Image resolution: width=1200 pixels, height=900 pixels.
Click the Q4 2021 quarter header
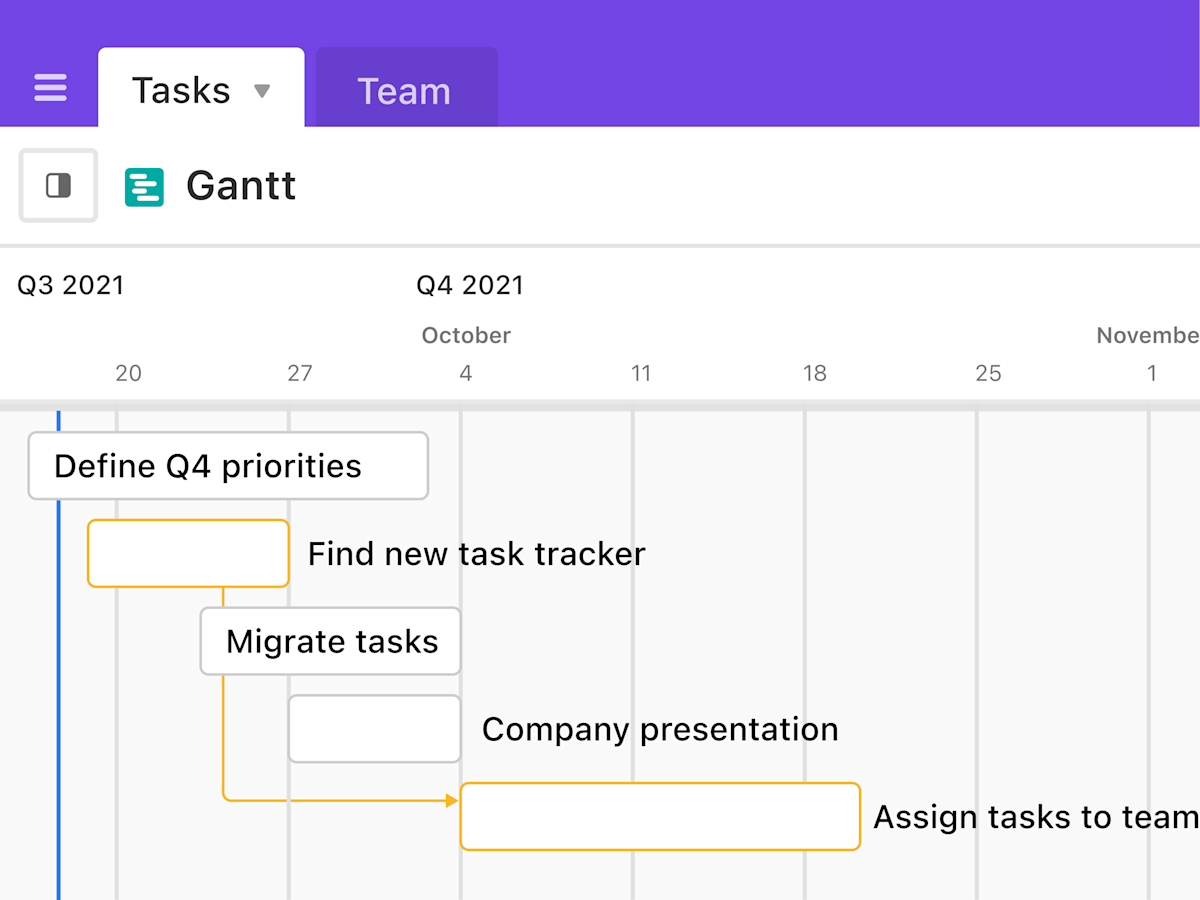tap(470, 285)
